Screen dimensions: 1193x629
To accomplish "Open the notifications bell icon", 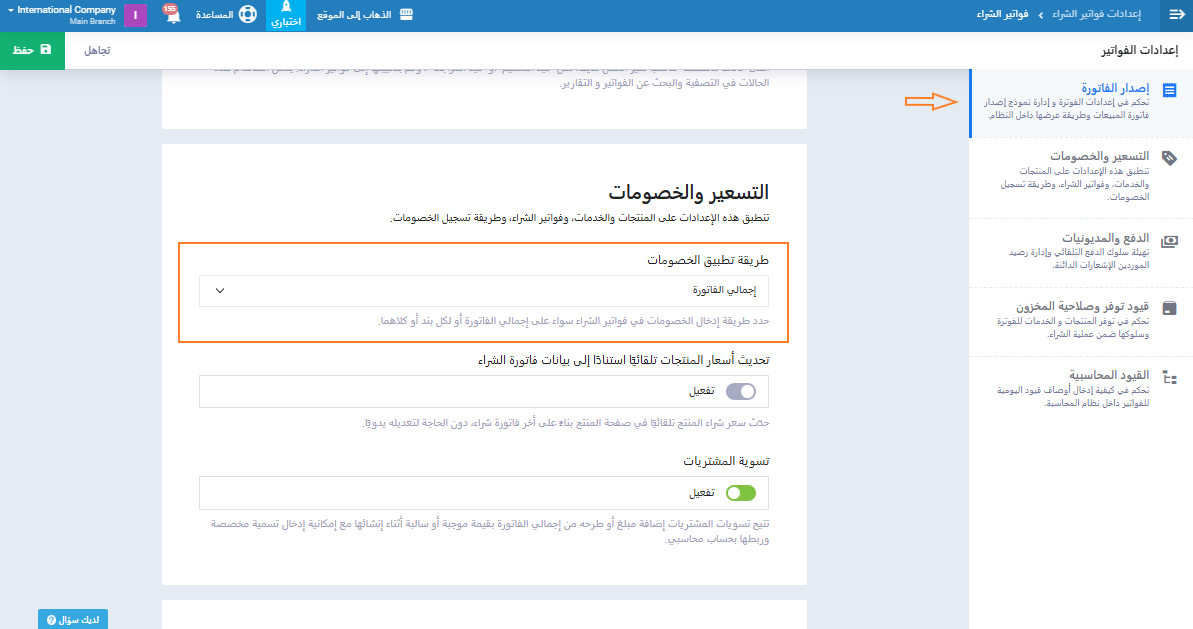I will (x=170, y=17).
